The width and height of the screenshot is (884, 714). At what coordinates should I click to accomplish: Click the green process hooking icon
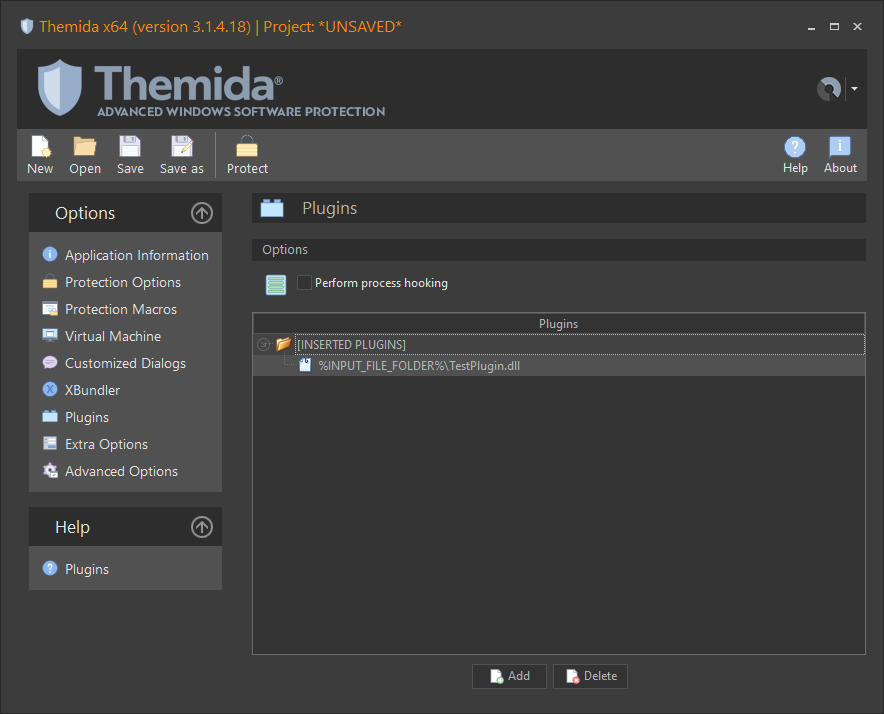276,285
